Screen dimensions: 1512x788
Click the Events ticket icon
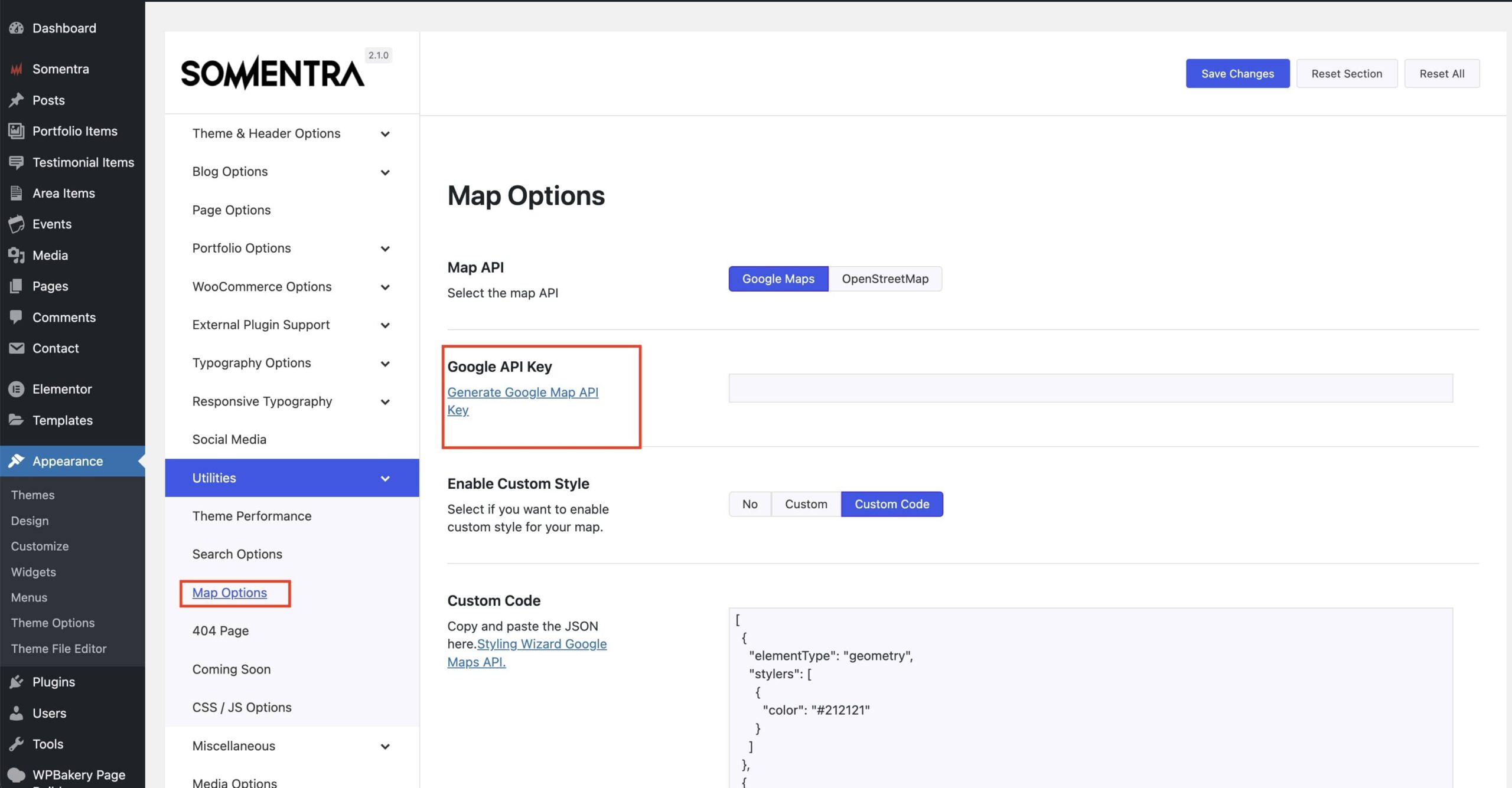tap(17, 224)
